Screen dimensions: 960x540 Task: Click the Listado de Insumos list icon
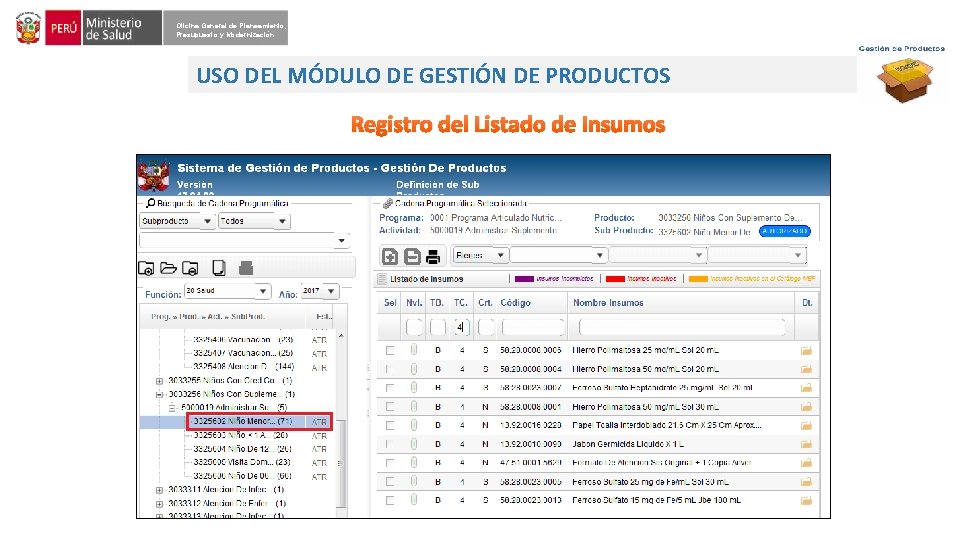(382, 279)
